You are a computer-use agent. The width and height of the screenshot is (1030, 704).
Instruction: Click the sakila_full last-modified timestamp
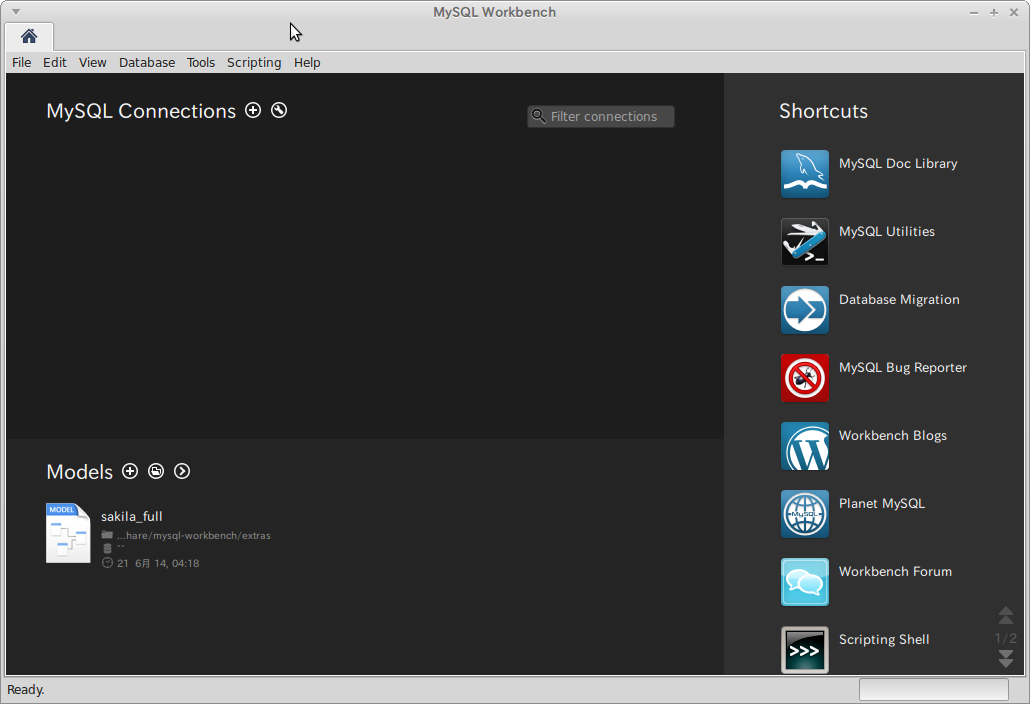[x=158, y=563]
